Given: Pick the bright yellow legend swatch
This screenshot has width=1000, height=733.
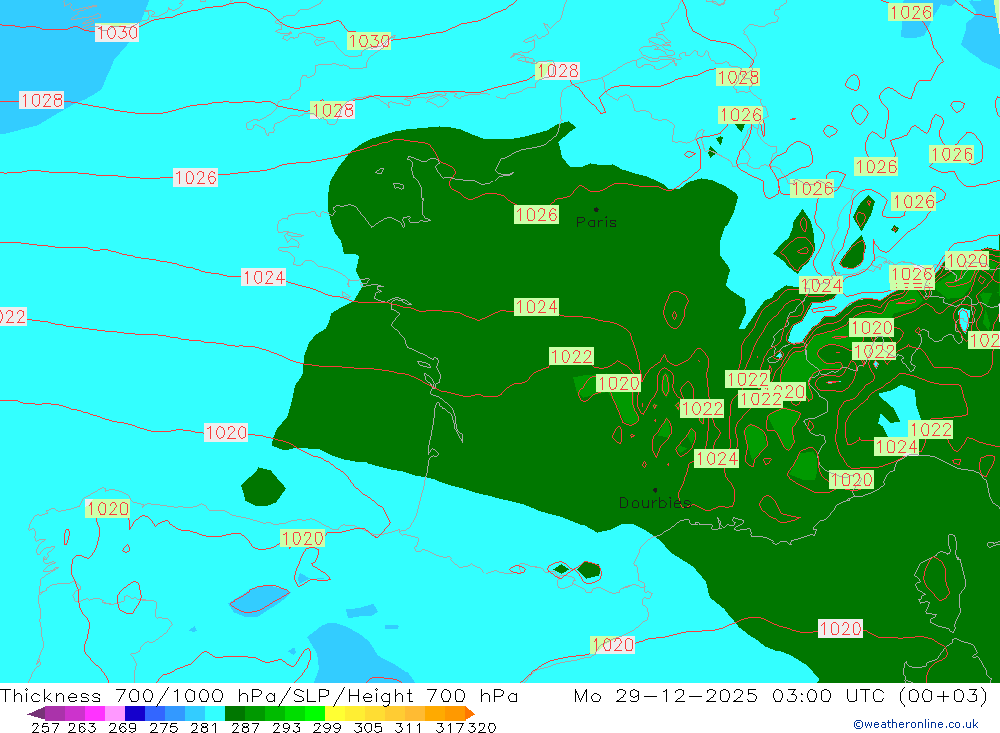Looking at the screenshot, I should [x=335, y=713].
